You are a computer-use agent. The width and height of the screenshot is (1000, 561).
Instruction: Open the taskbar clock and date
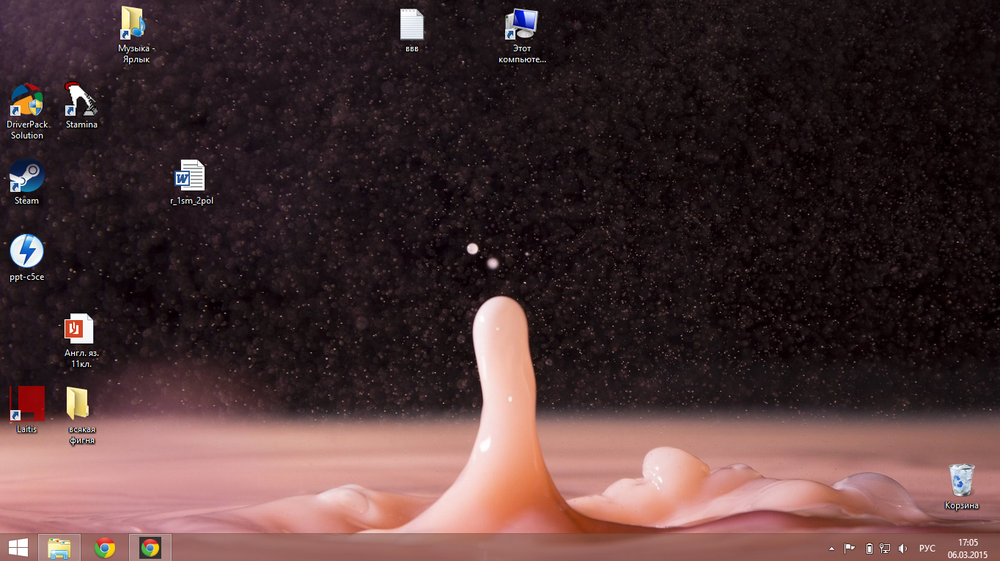point(967,548)
